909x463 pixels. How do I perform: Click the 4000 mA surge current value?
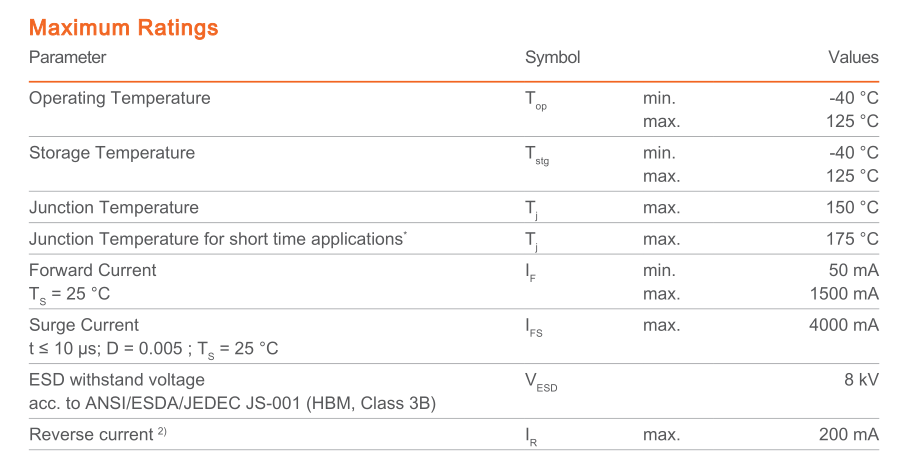tap(843, 325)
